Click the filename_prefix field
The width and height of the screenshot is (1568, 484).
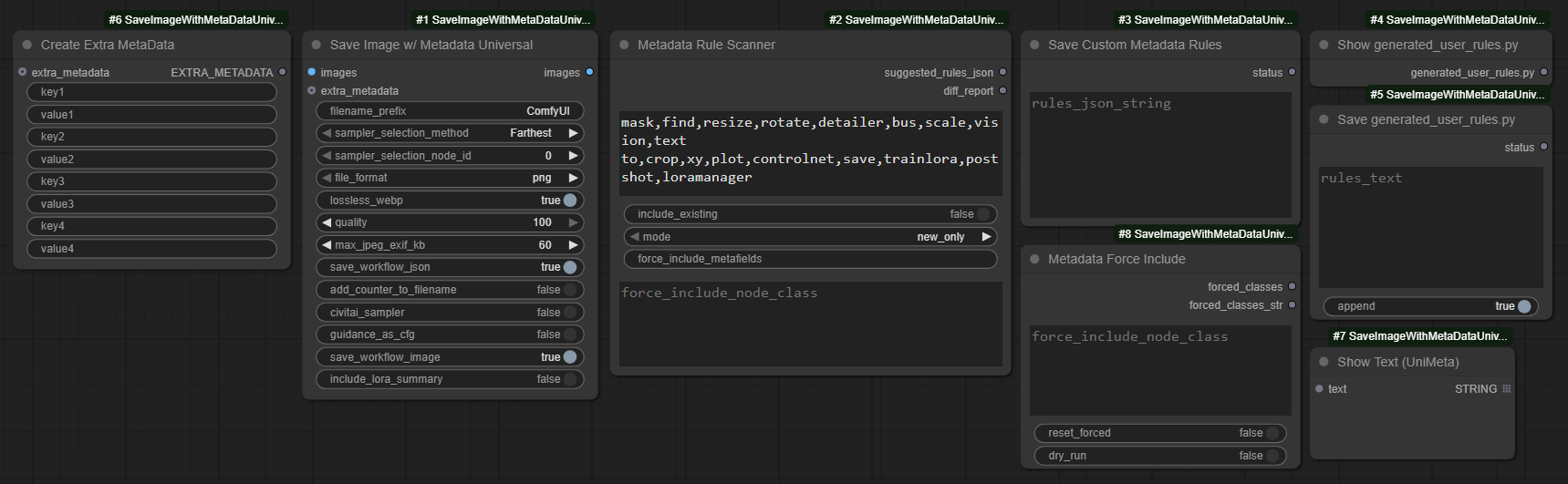pyautogui.click(x=450, y=111)
